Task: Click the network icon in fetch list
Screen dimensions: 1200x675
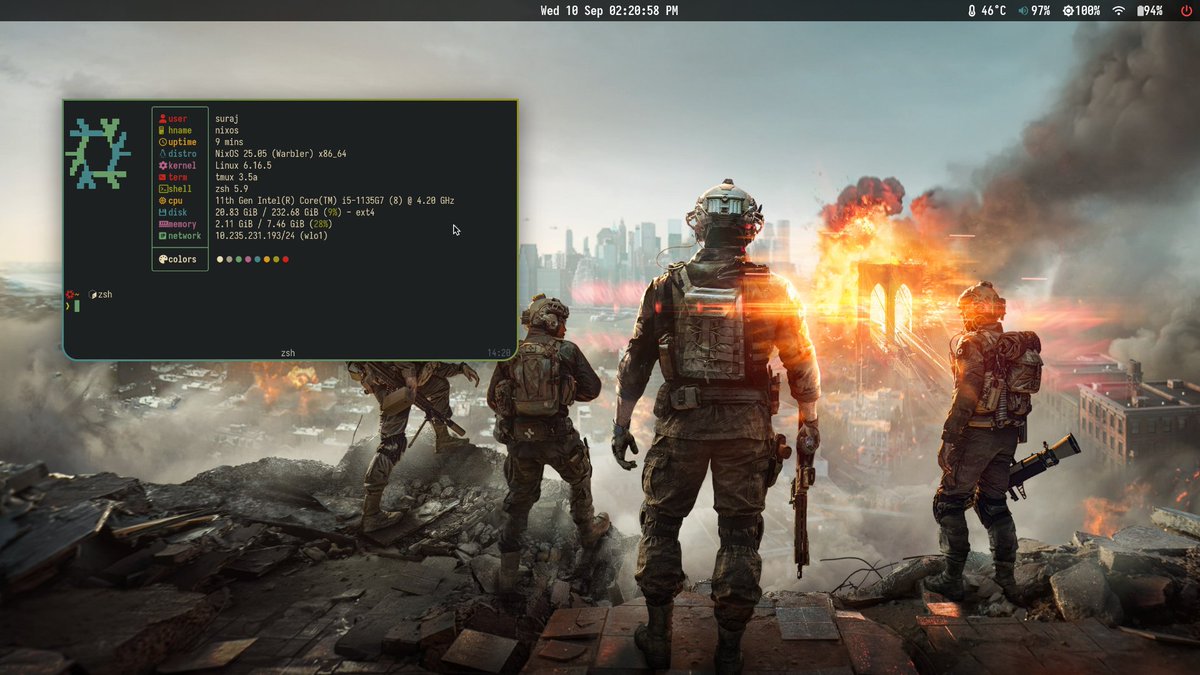Action: point(162,236)
